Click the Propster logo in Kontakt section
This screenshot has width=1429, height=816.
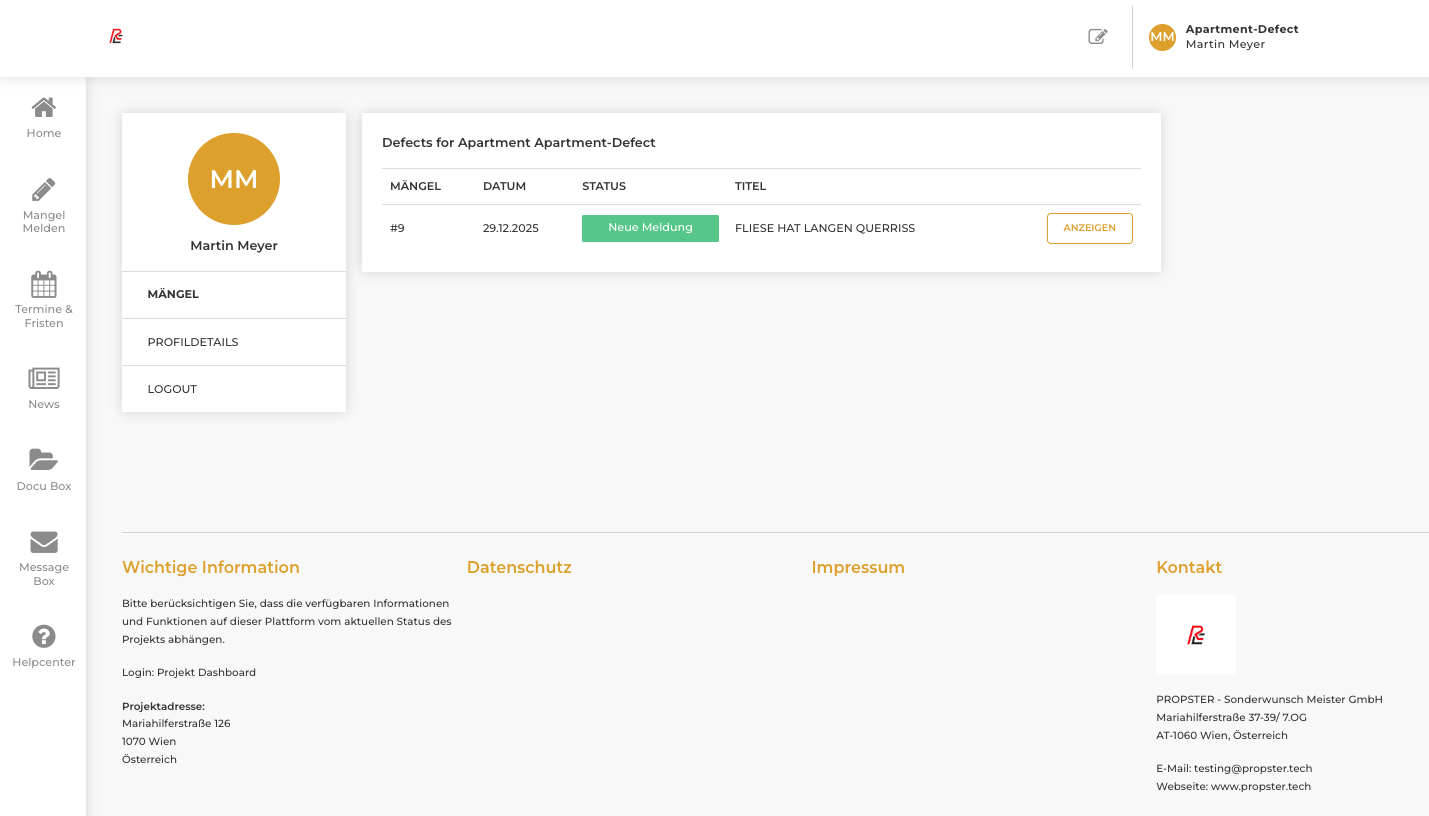coord(1196,635)
